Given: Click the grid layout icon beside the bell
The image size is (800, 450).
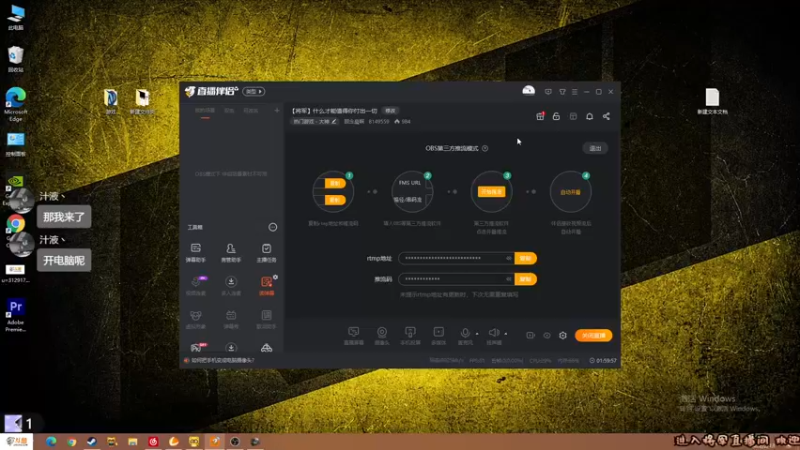Looking at the screenshot, I should 573,116.
